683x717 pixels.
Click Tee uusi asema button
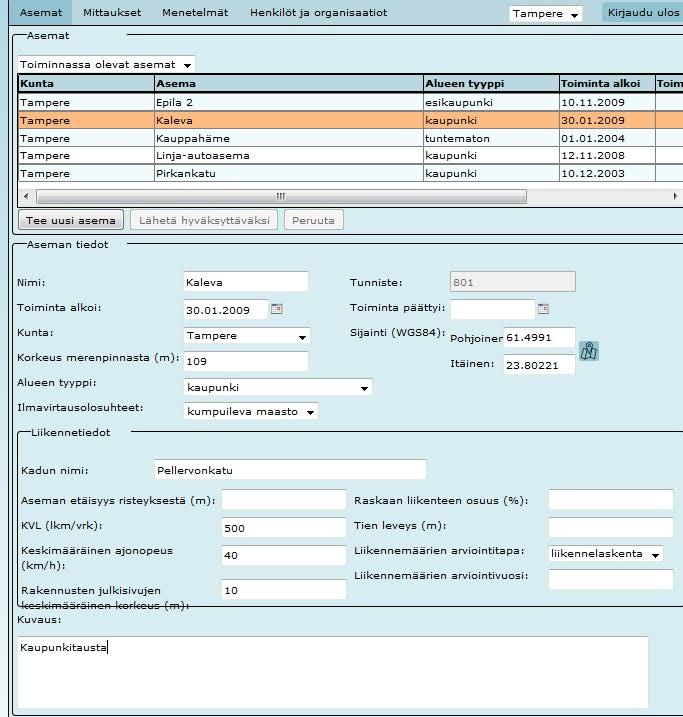coord(71,220)
